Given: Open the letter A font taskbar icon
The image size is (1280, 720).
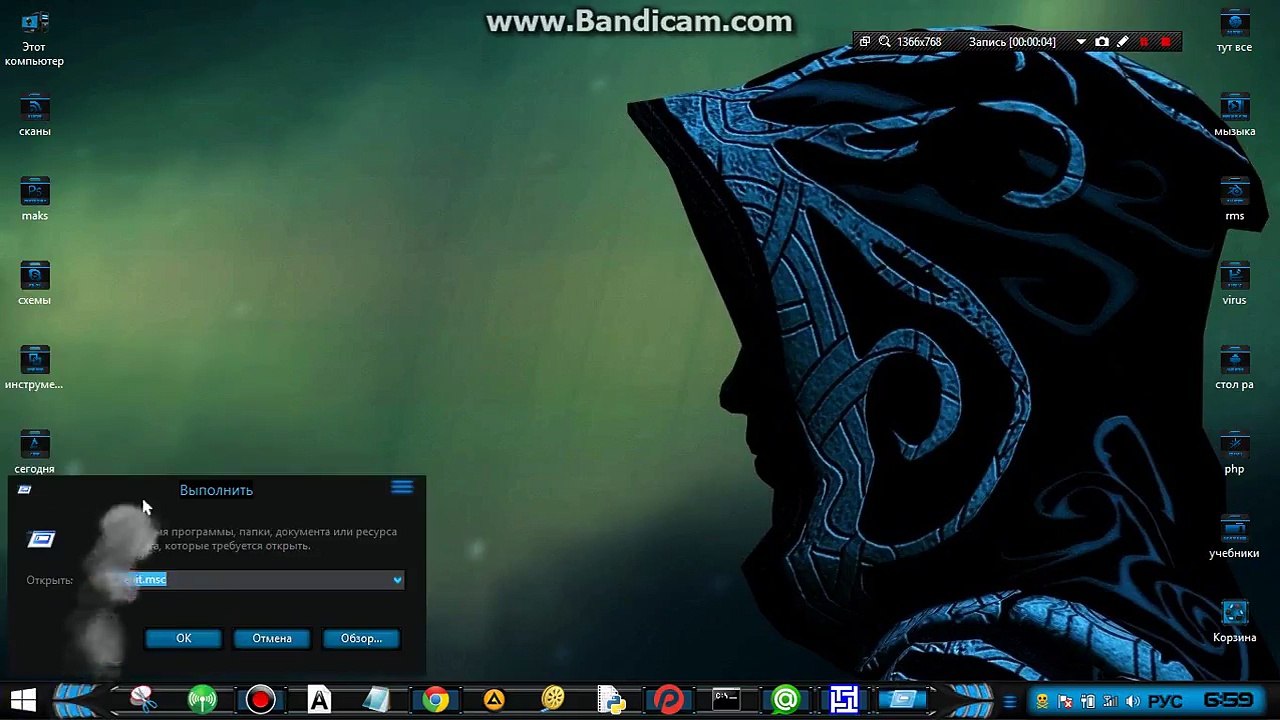Looking at the screenshot, I should coord(319,700).
